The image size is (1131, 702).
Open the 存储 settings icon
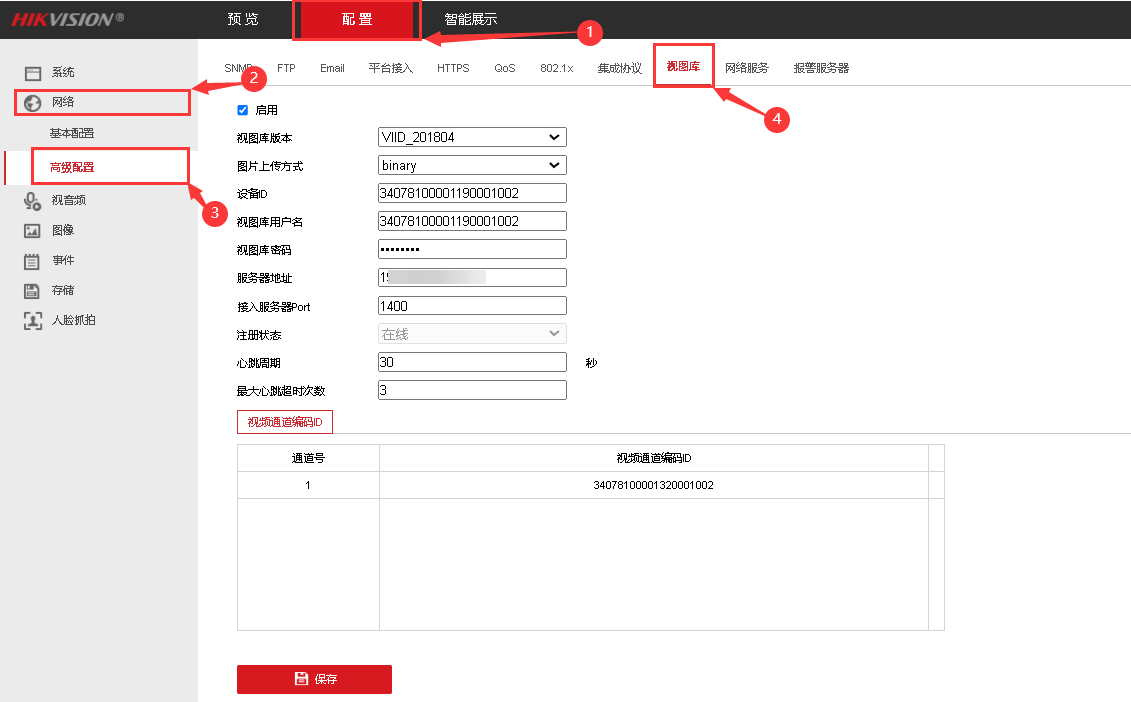coord(35,290)
